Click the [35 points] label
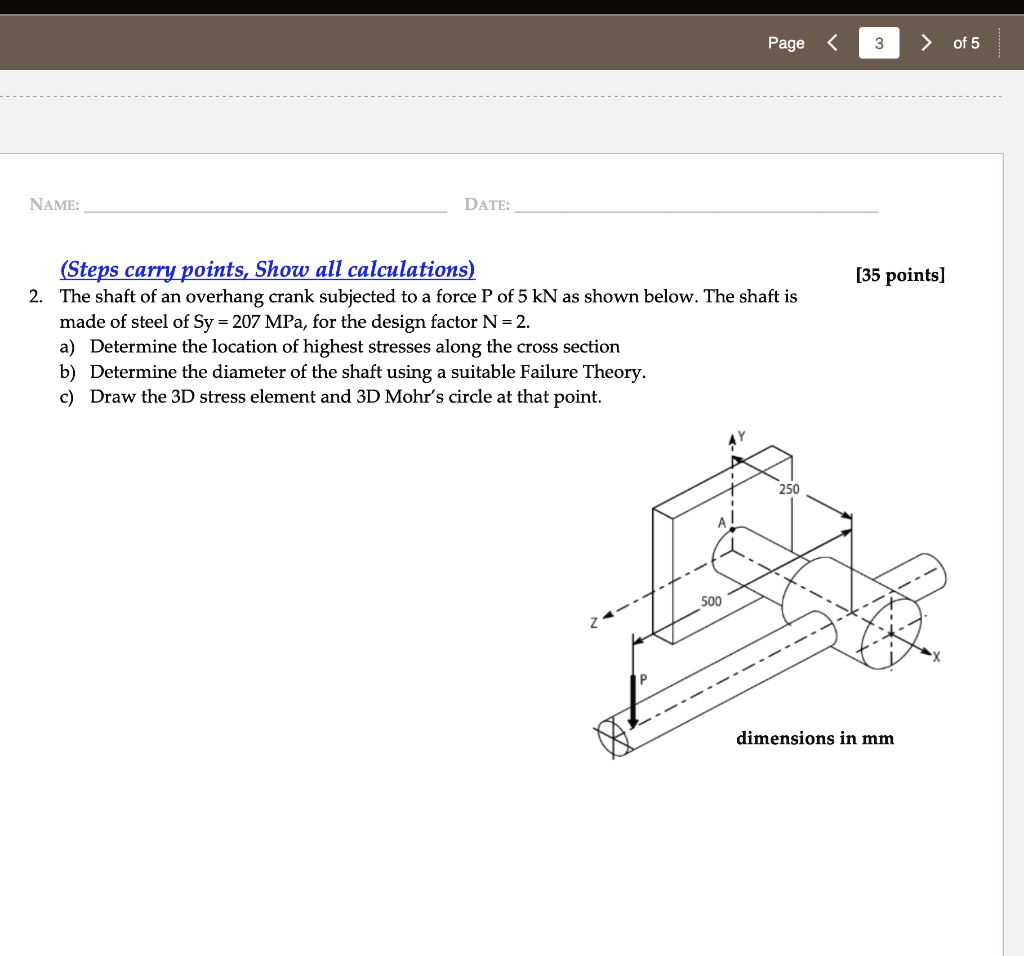This screenshot has width=1024, height=956. pos(899,275)
